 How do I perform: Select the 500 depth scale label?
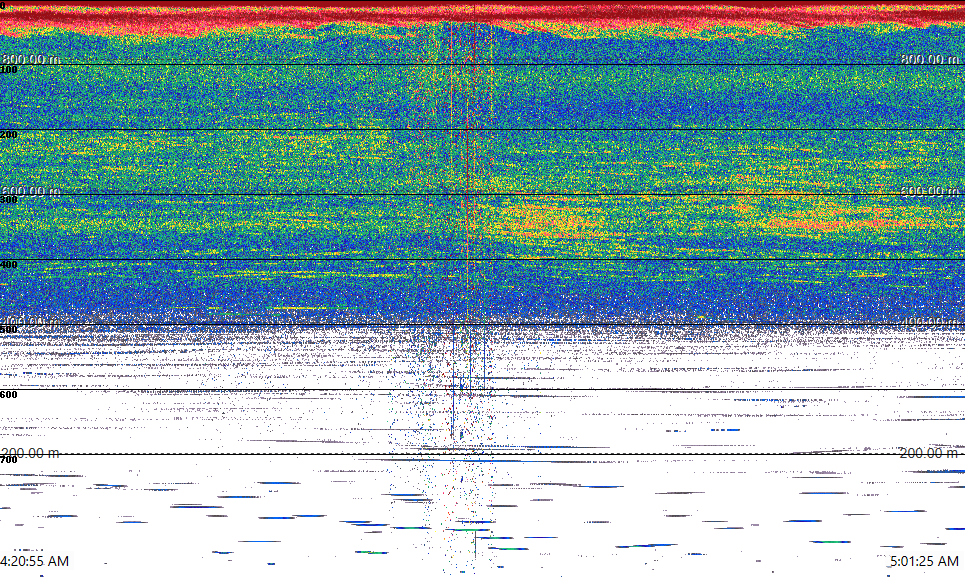[x=9, y=330]
